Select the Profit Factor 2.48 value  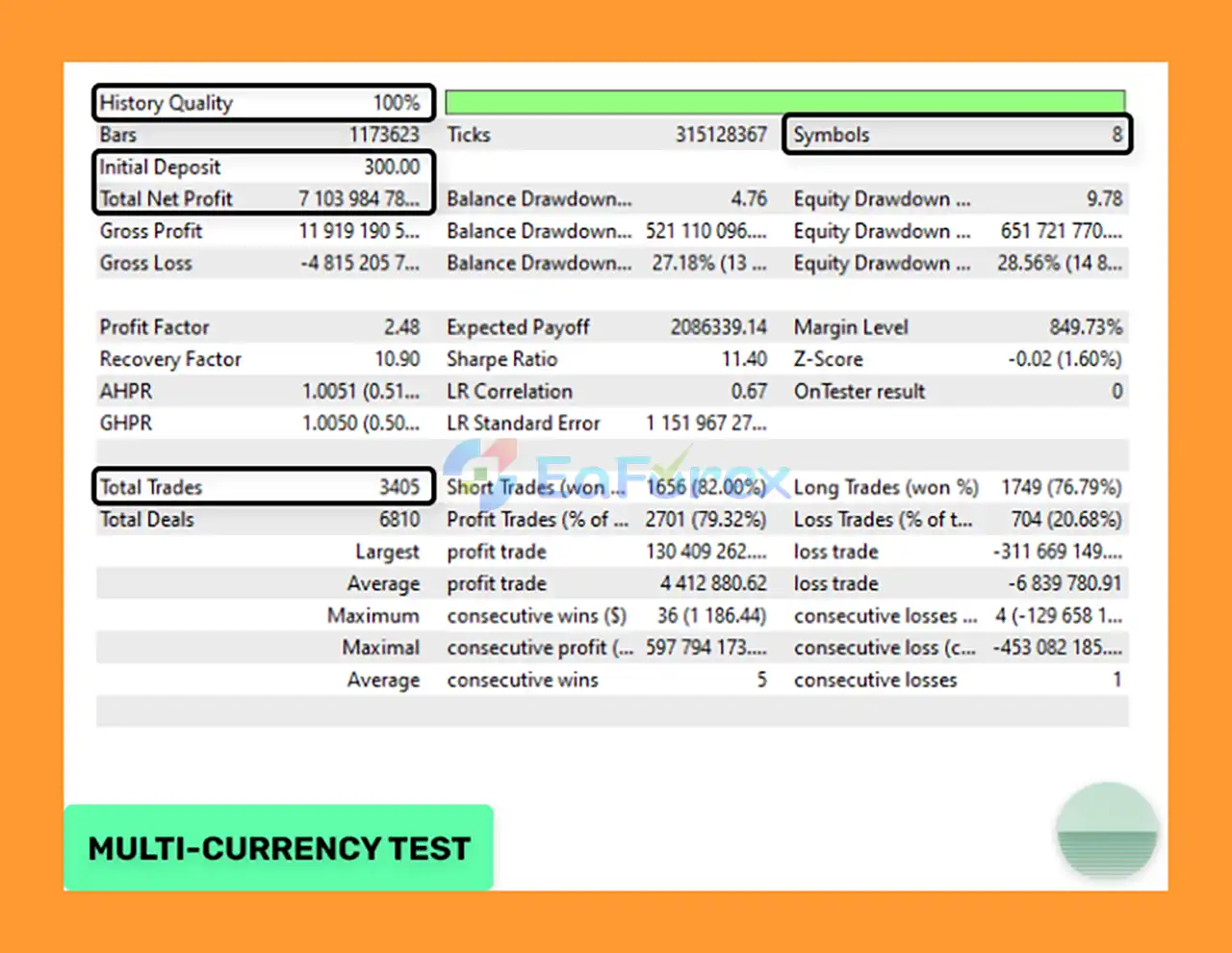pos(401,327)
